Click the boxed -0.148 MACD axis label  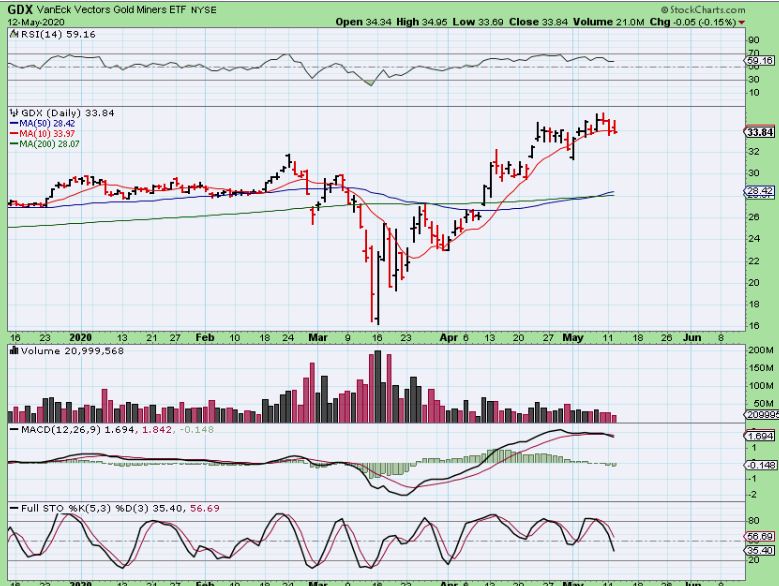pyautogui.click(x=760, y=465)
